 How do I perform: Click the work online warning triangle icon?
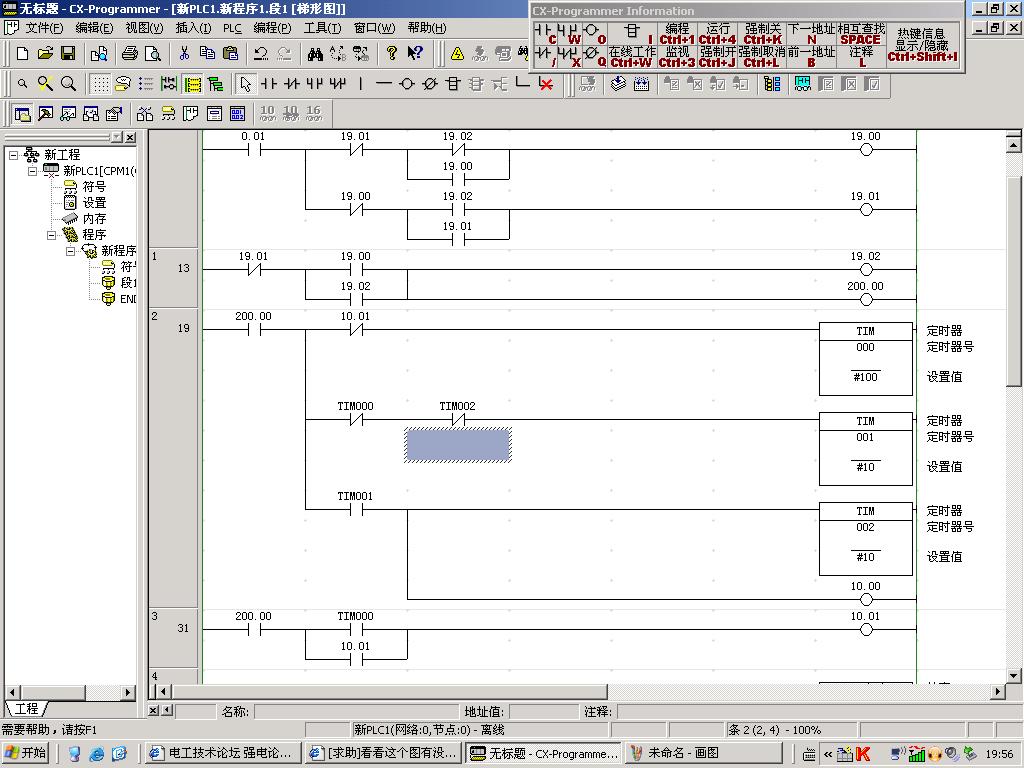457,54
